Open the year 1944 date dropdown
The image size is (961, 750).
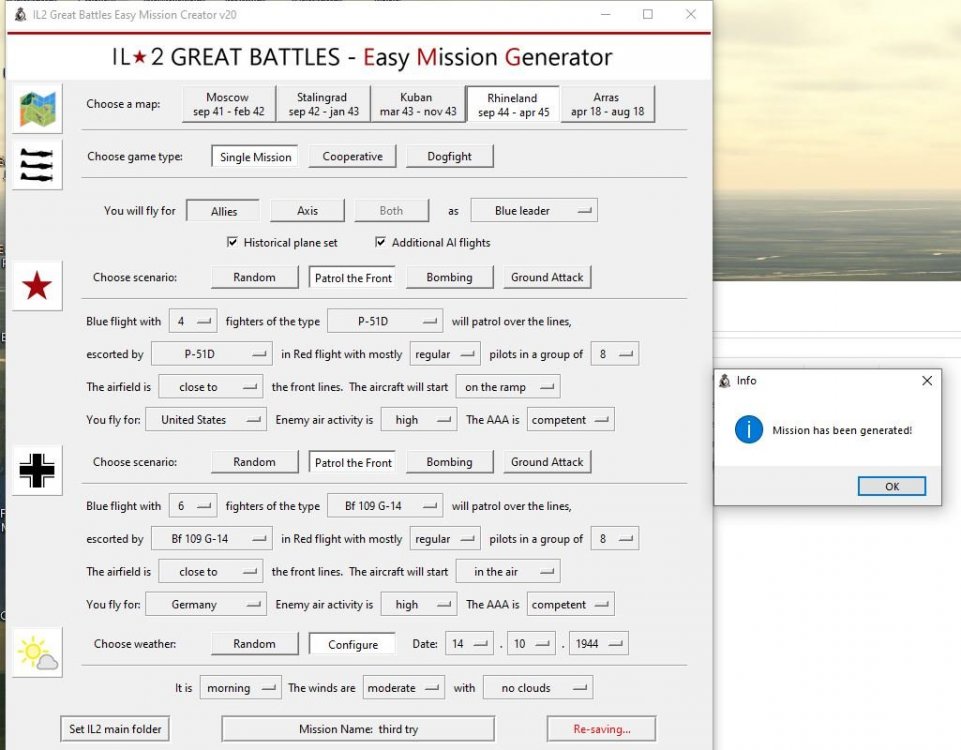pyautogui.click(x=598, y=644)
